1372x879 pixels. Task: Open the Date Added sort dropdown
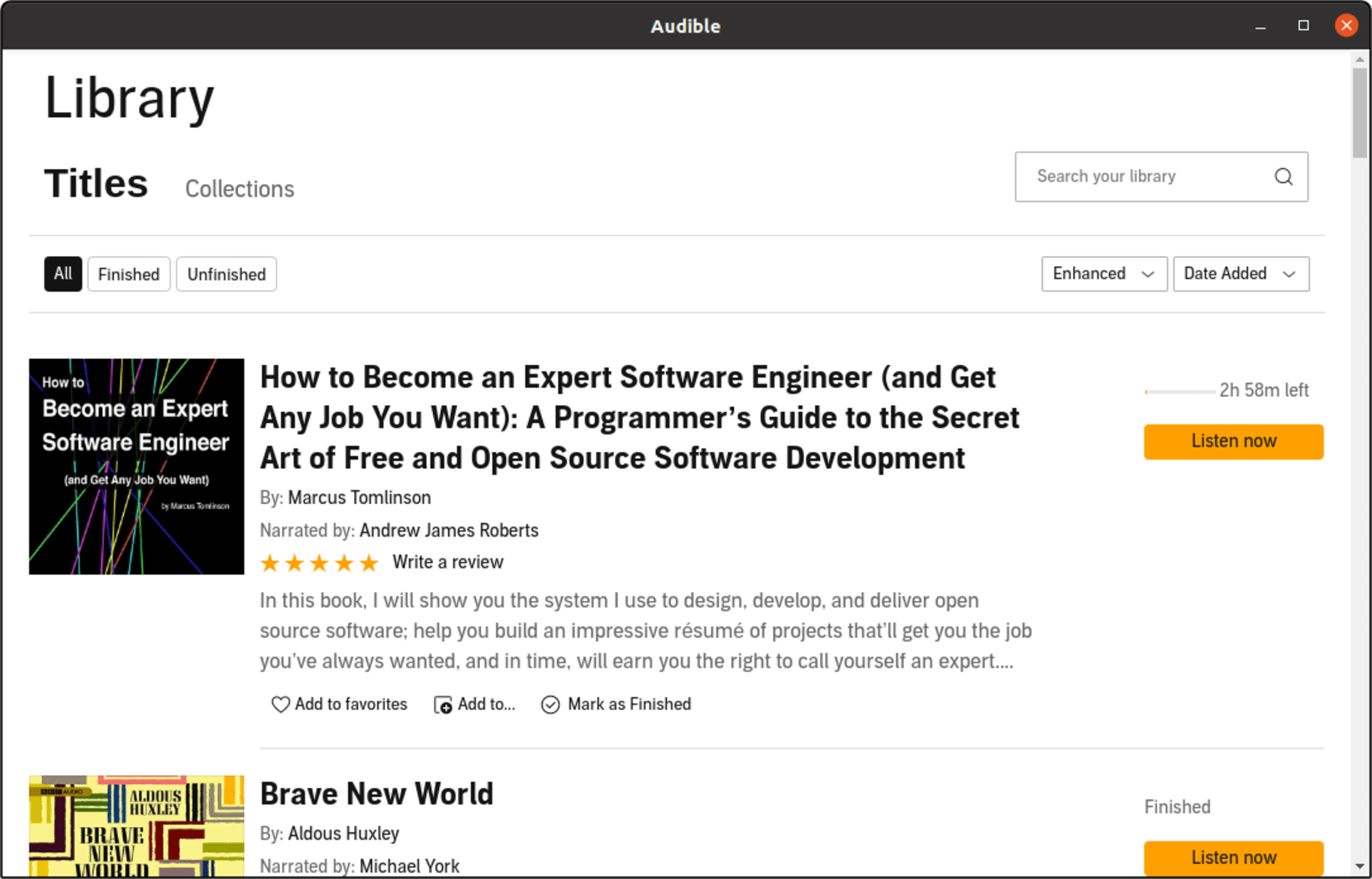click(x=1240, y=274)
